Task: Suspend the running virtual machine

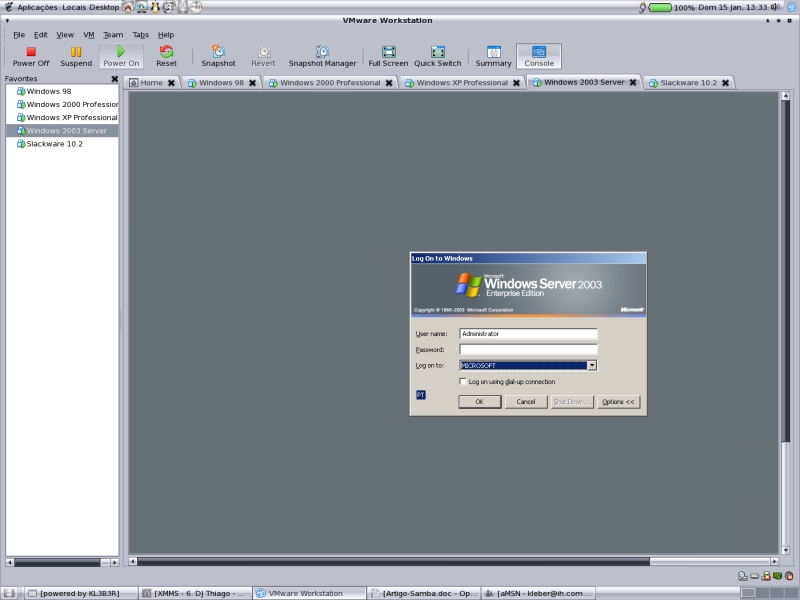Action: click(76, 56)
